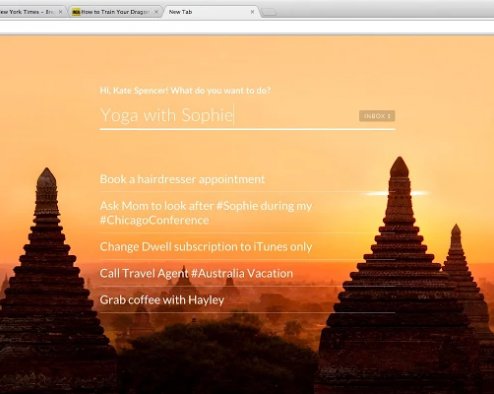Open task Book a hairdresser appointment
Screen dimensions: 494x394
click(x=247, y=179)
